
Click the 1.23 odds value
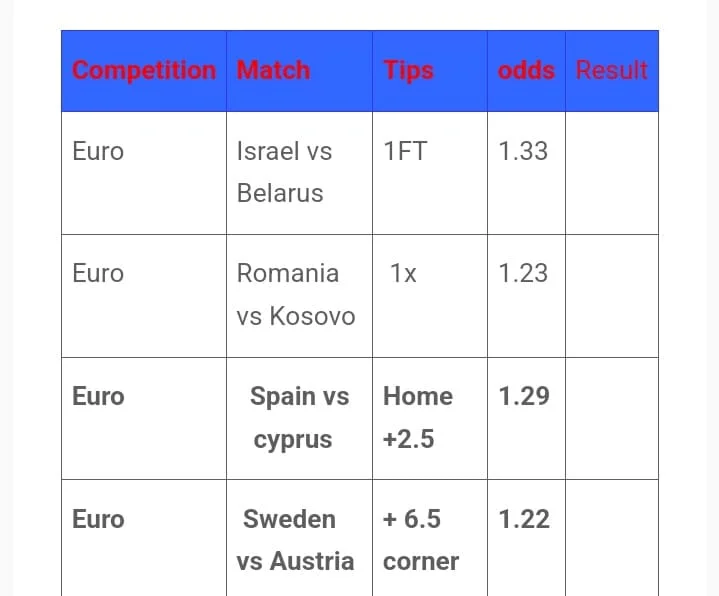tap(523, 273)
